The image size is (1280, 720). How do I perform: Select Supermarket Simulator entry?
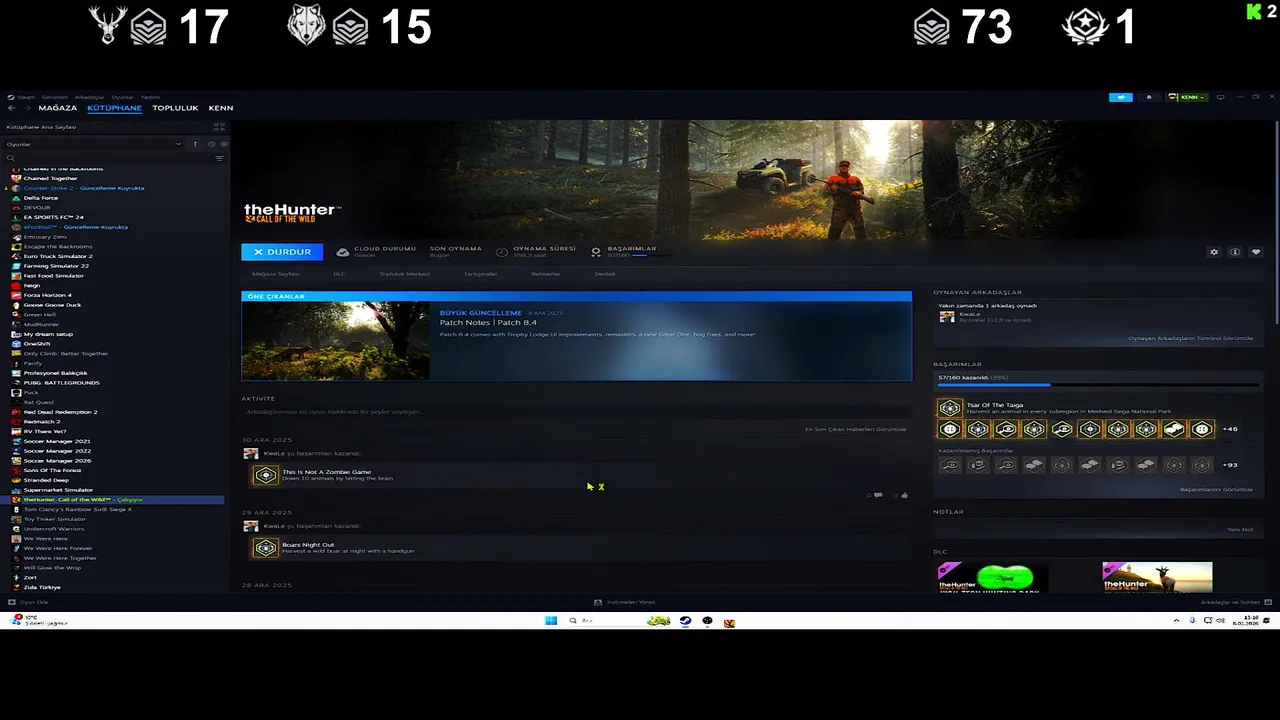(58, 490)
